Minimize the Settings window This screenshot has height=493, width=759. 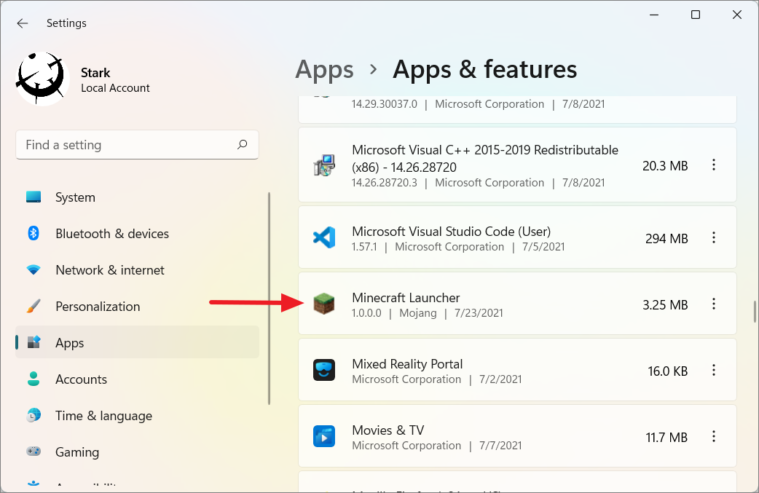tap(654, 15)
